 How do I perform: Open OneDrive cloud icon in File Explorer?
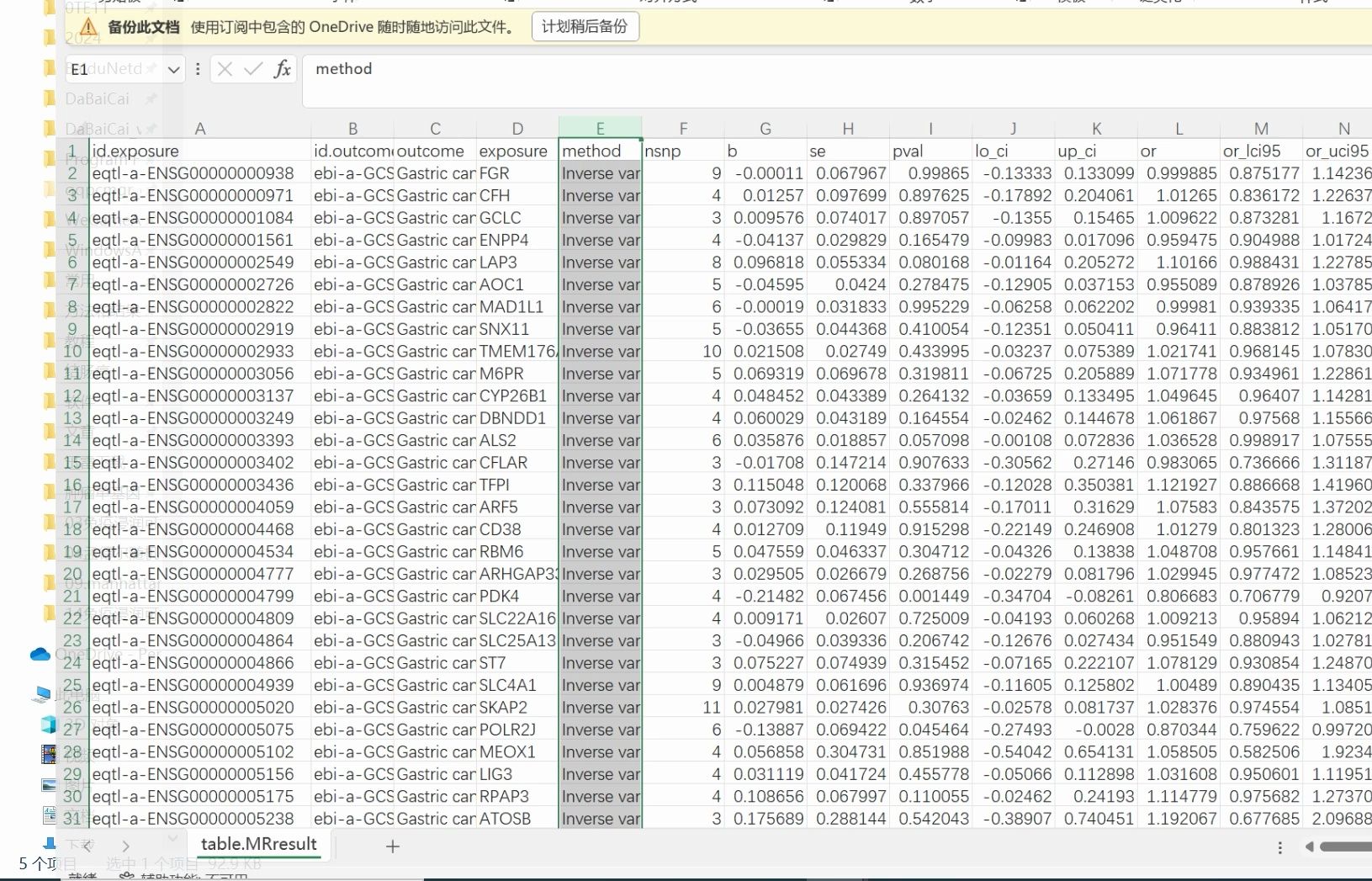40,654
